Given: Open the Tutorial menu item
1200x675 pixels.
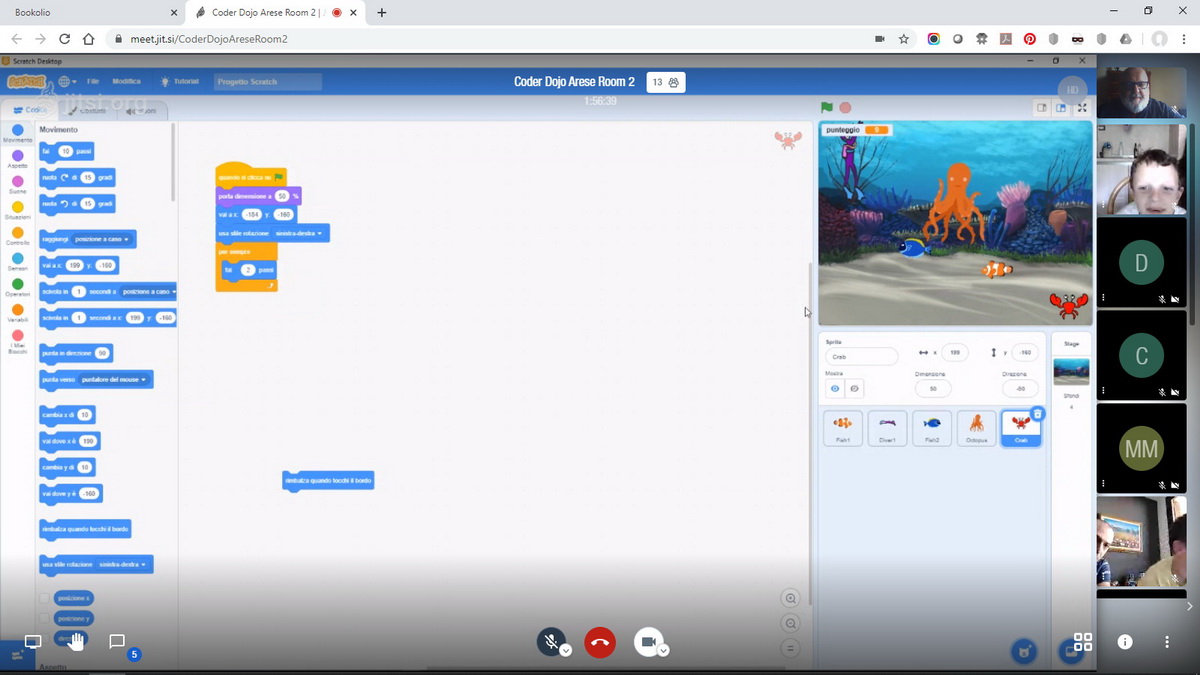Looking at the screenshot, I should click(x=180, y=81).
